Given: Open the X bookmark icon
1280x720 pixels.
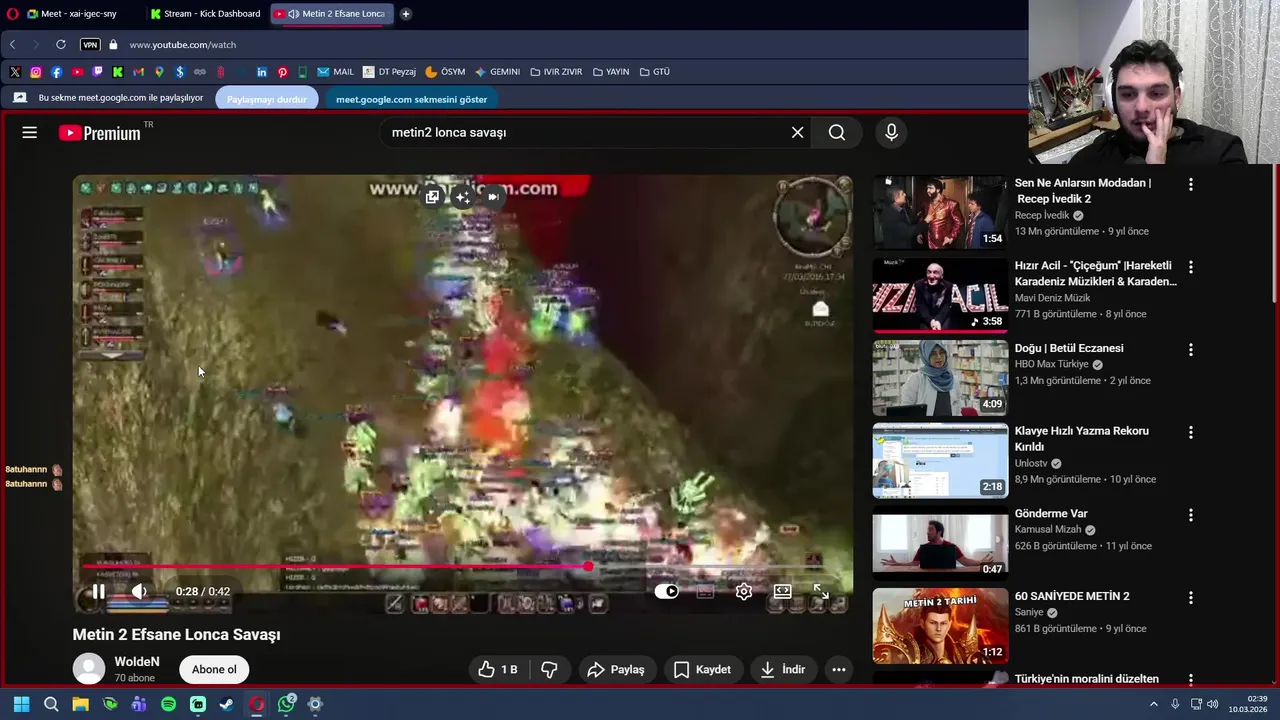Looking at the screenshot, I should coord(15,72).
